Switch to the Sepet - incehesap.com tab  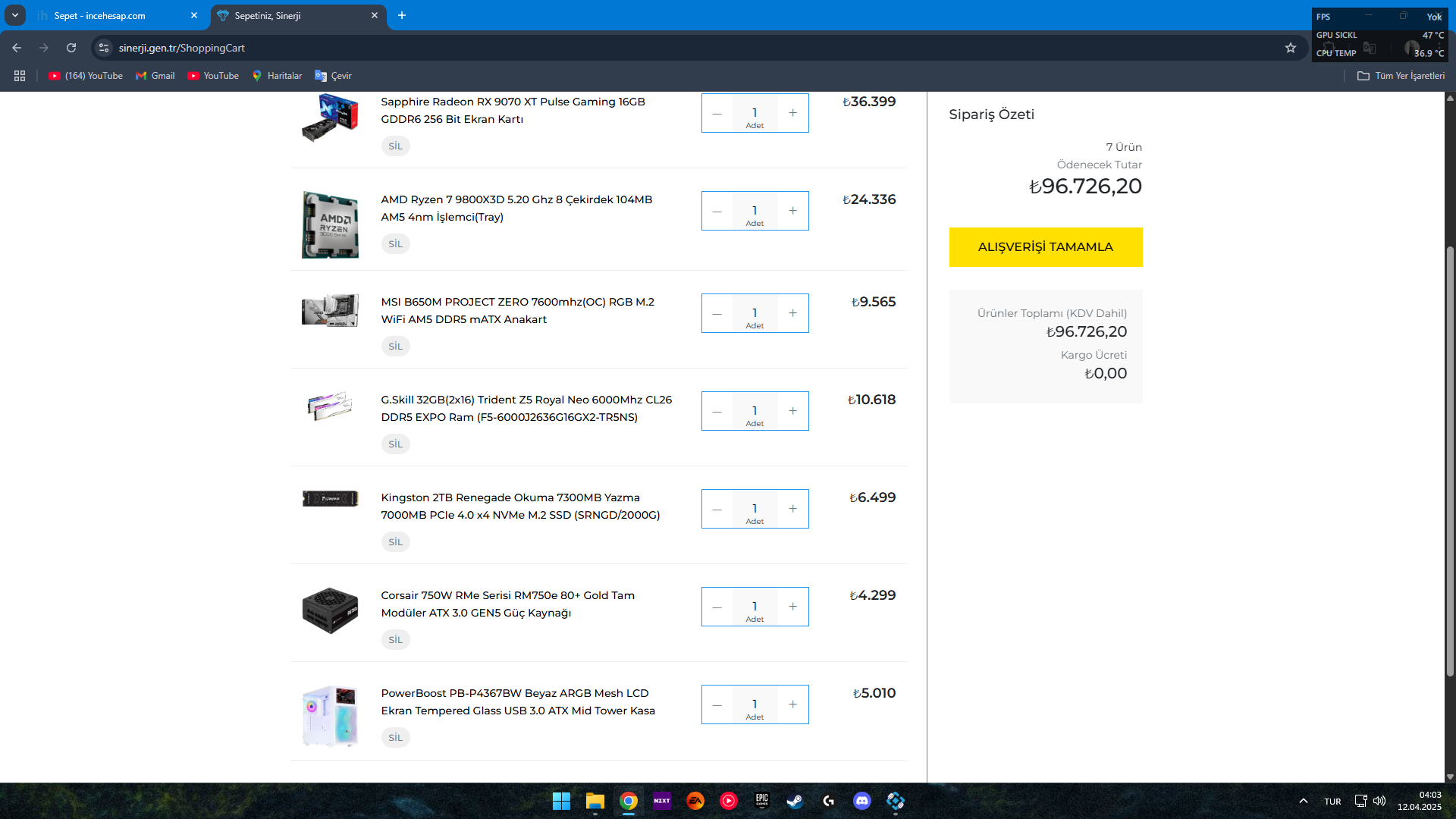(x=114, y=16)
